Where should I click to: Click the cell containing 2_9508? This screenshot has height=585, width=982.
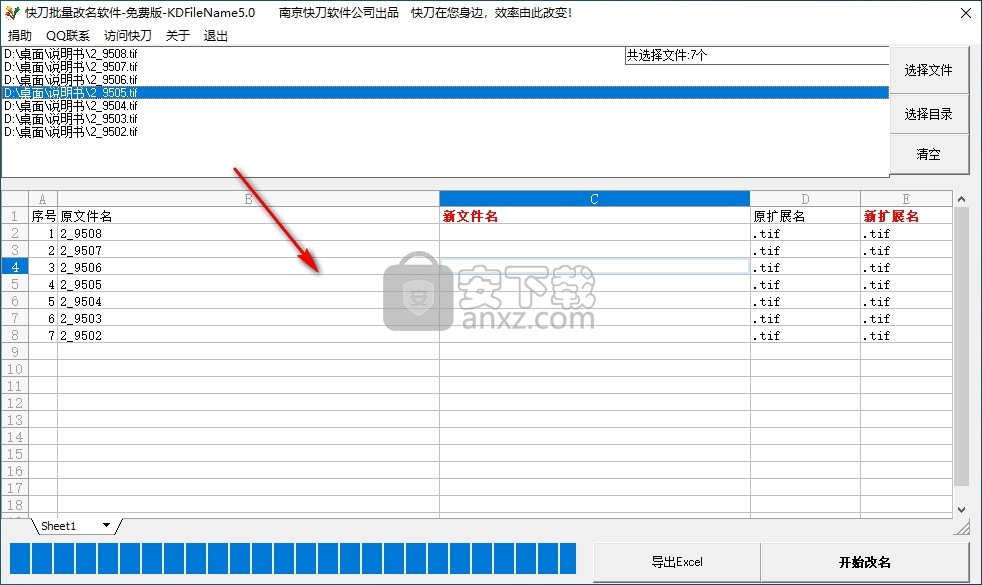click(248, 233)
